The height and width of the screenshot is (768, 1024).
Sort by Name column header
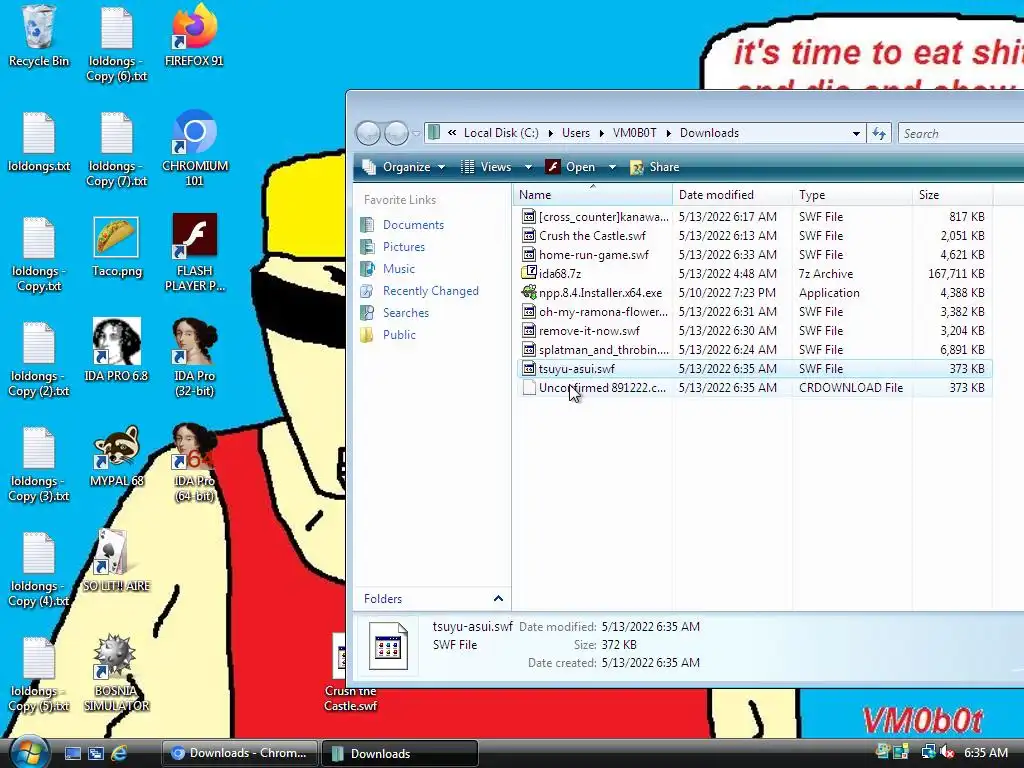(x=593, y=195)
